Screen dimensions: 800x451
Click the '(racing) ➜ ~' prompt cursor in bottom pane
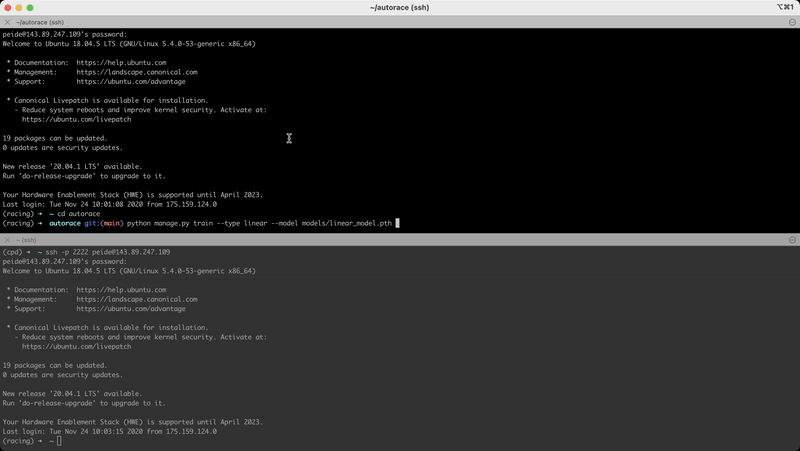59,441
